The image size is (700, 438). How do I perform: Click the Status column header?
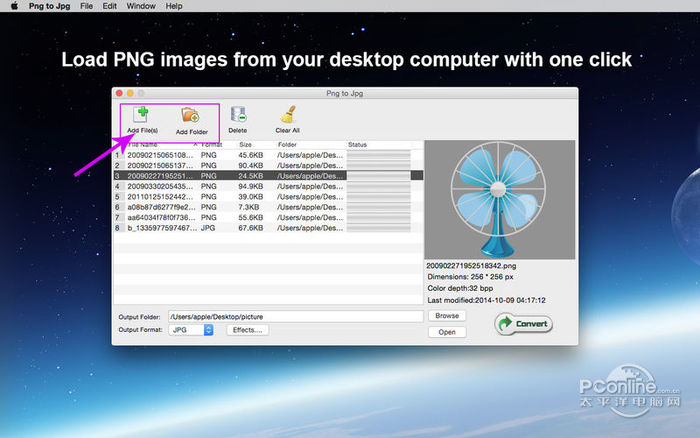point(357,145)
